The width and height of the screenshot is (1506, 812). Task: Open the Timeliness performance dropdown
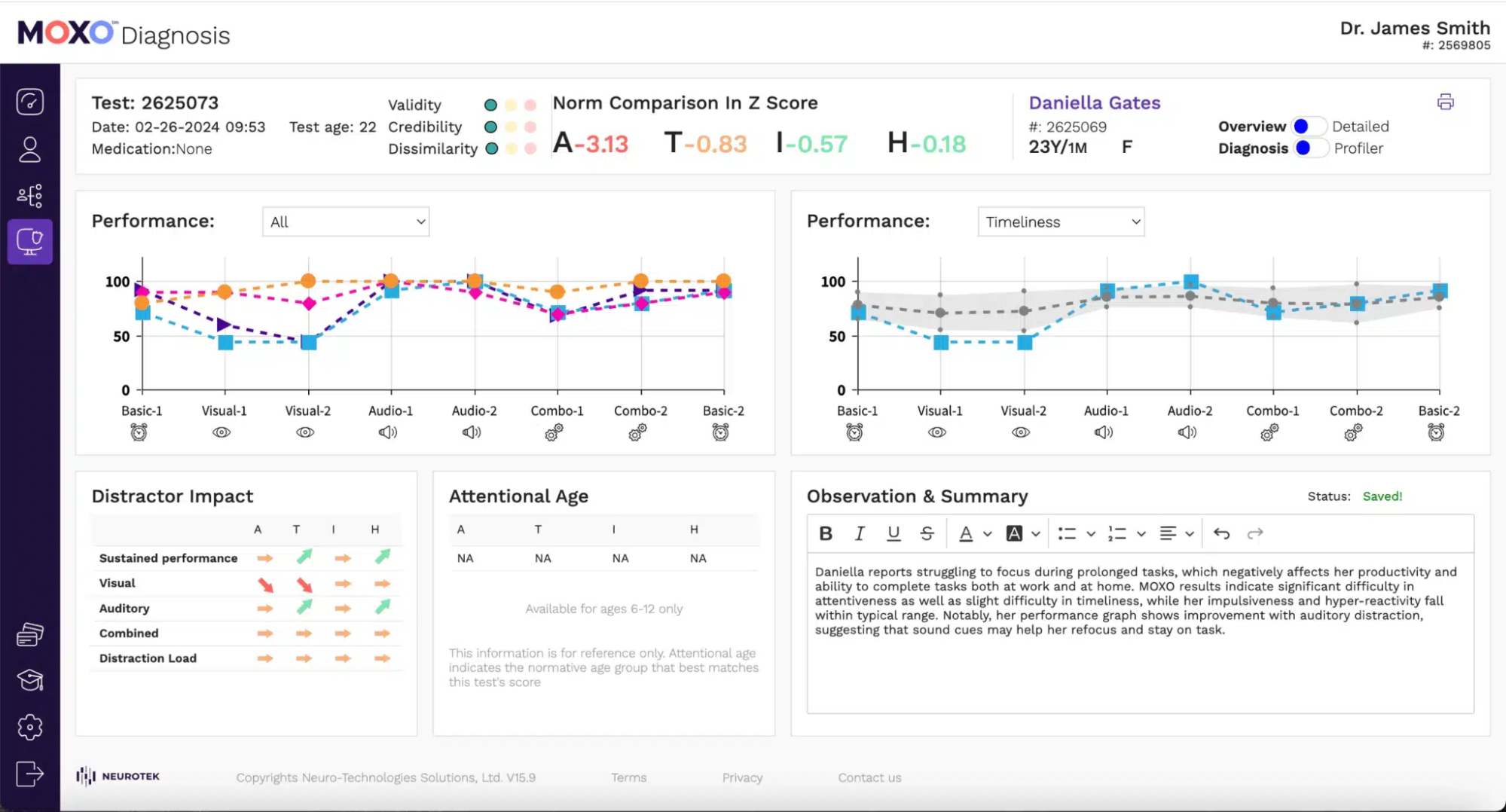(x=1061, y=221)
